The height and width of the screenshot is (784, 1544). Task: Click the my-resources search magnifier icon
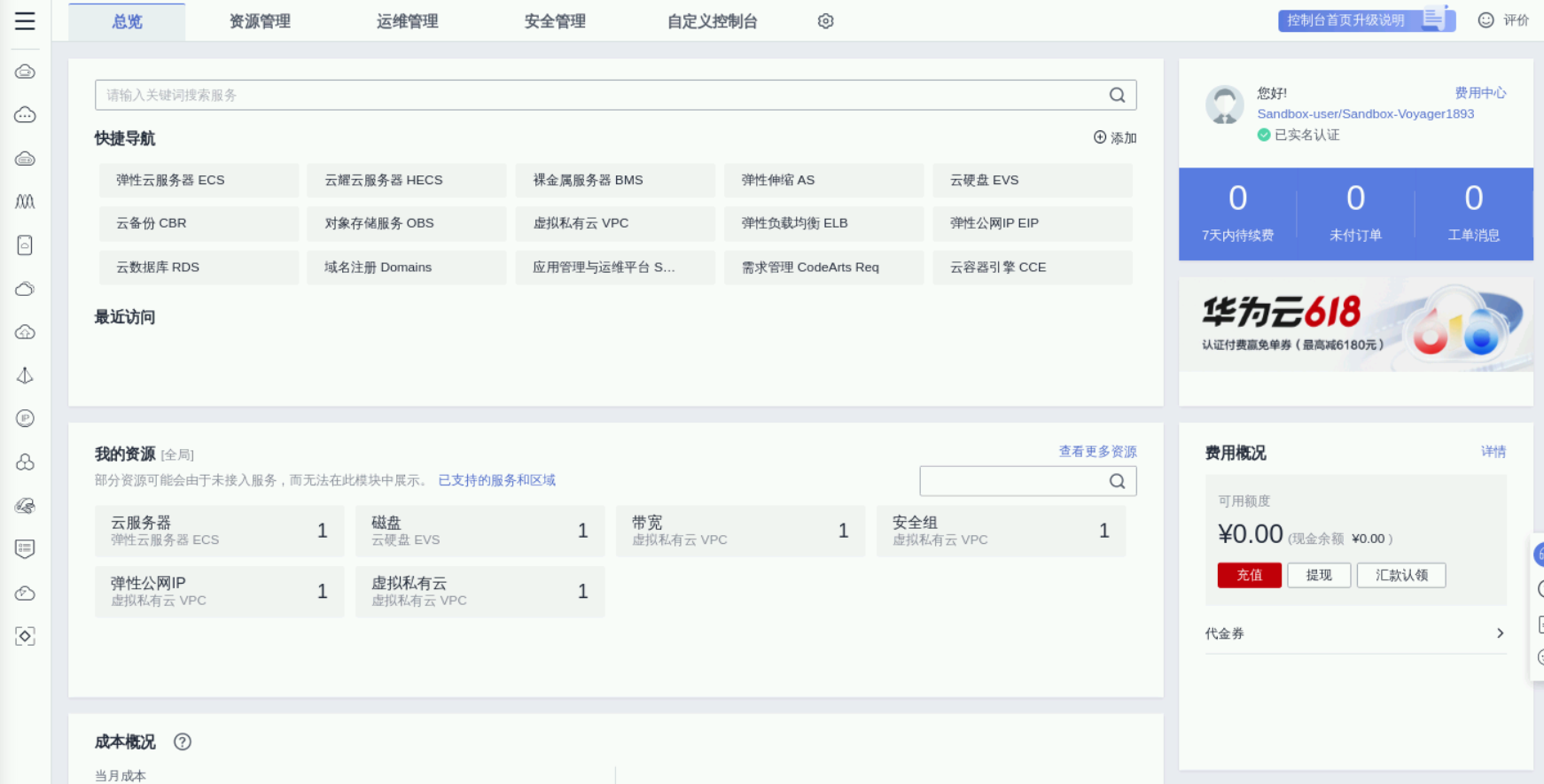point(1117,481)
